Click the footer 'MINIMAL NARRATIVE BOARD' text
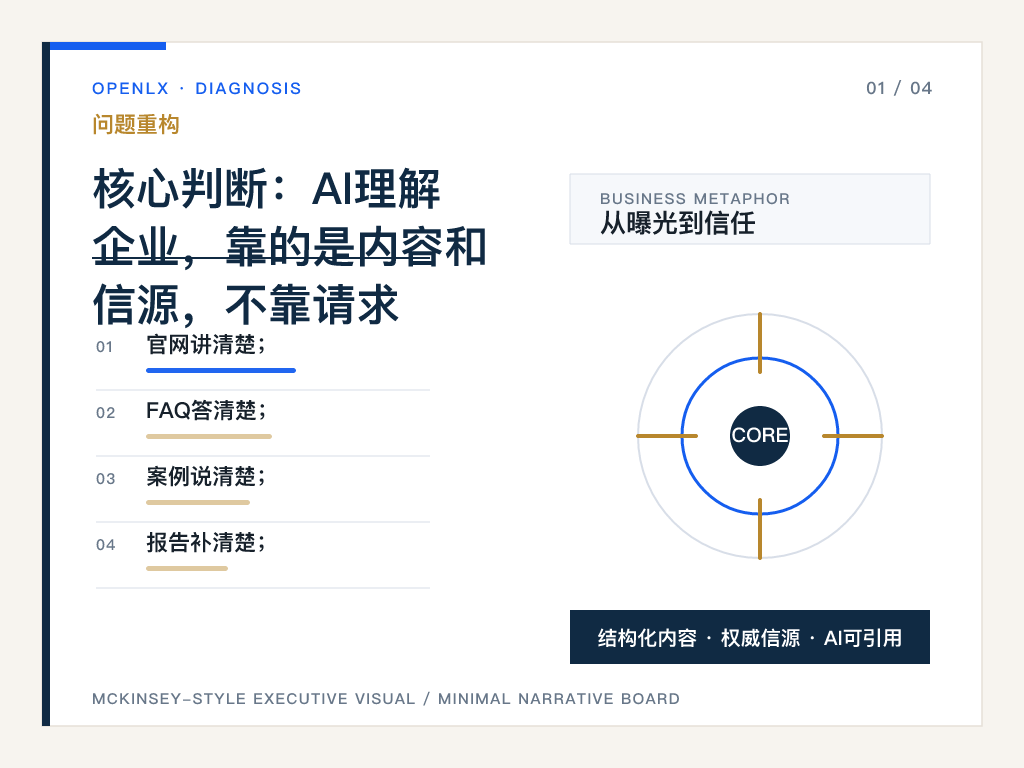The width and height of the screenshot is (1024, 768). pos(558,699)
